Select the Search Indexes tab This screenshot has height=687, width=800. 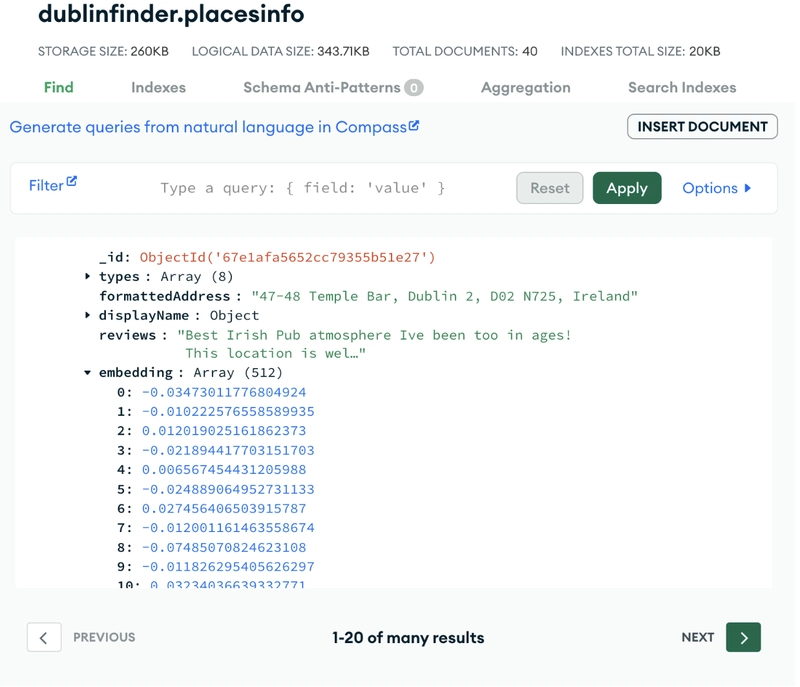tap(682, 88)
